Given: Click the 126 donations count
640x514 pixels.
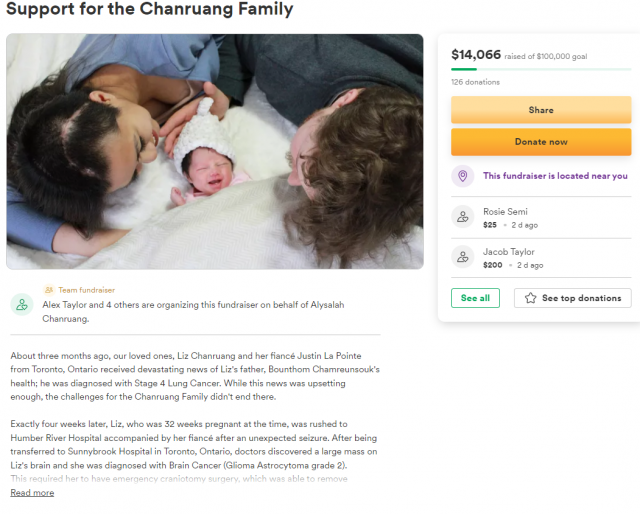Looking at the screenshot, I should [476, 82].
